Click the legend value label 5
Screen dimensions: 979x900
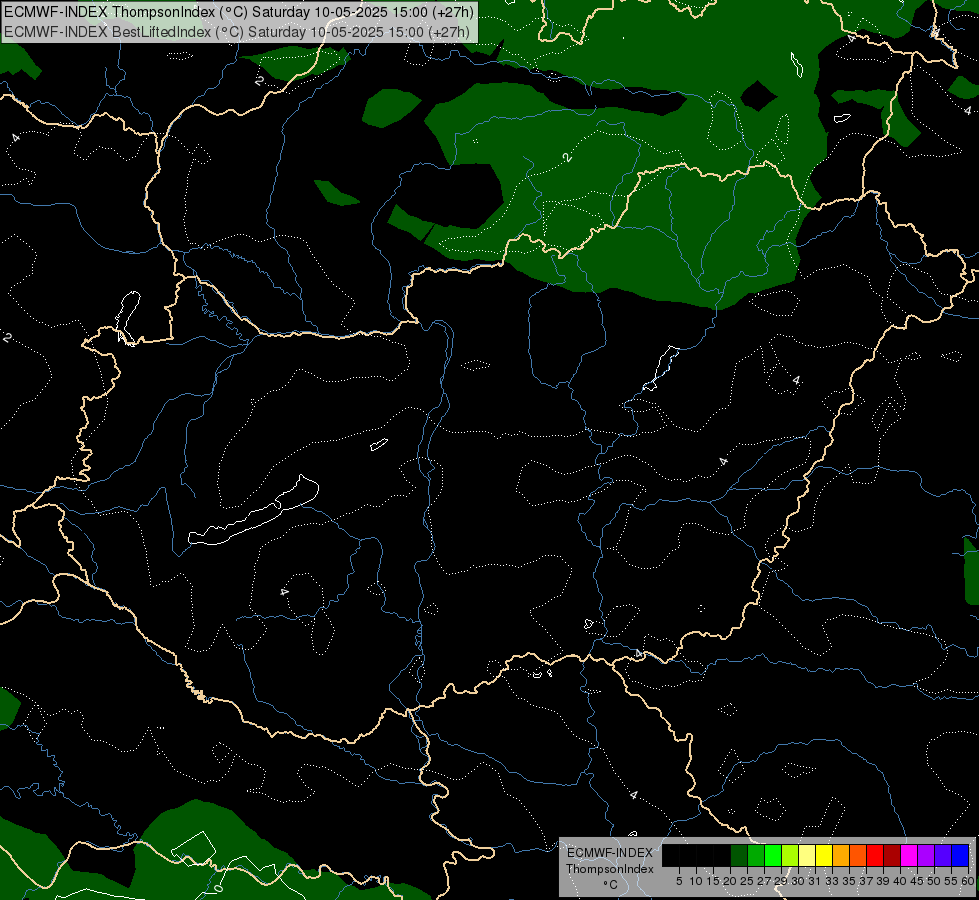coord(679,881)
